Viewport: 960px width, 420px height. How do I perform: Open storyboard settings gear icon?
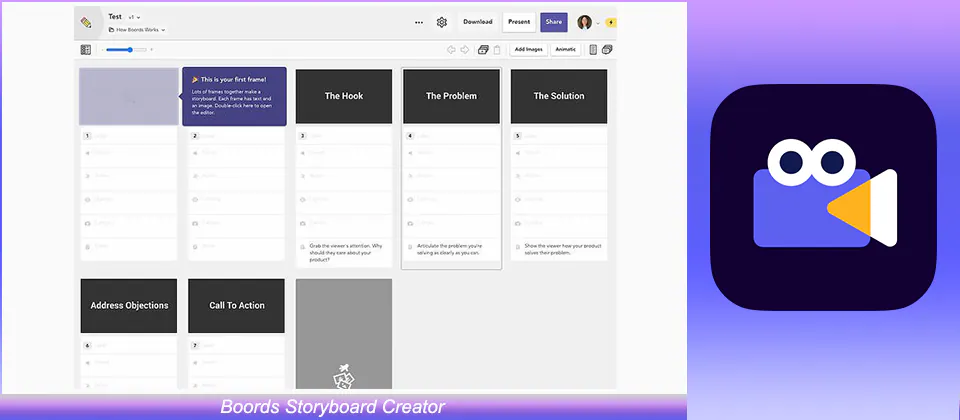coord(441,22)
